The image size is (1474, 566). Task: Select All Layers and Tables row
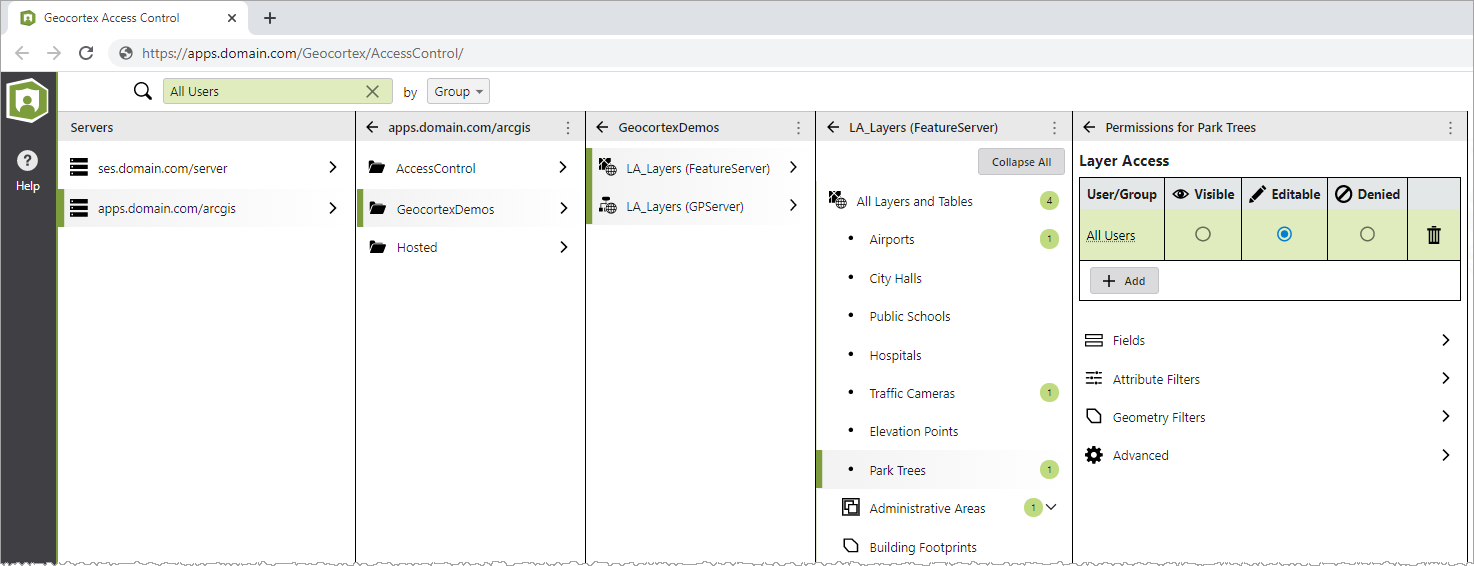[x=944, y=201]
